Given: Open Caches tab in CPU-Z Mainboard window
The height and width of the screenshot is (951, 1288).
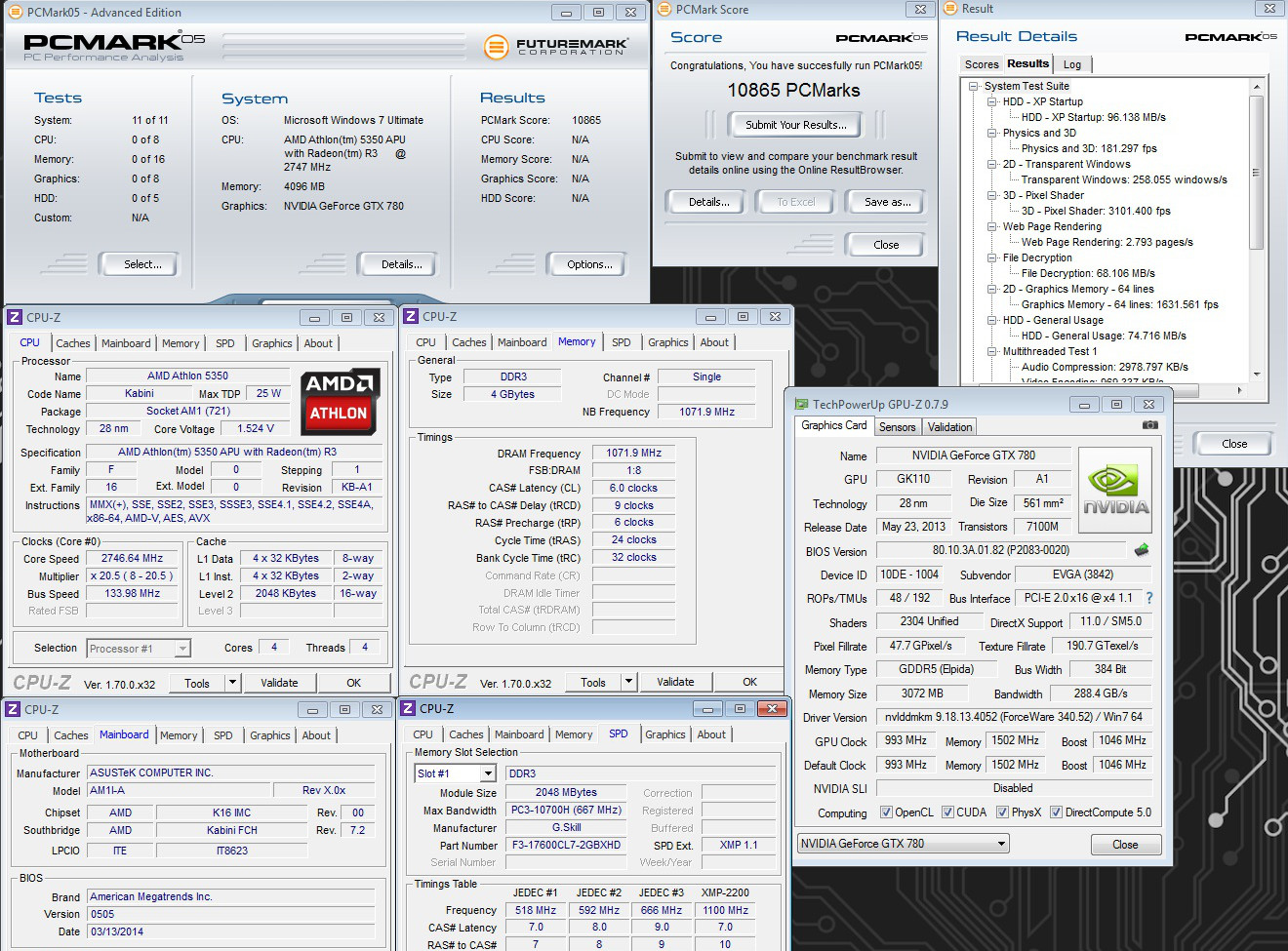Looking at the screenshot, I should 71,735.
